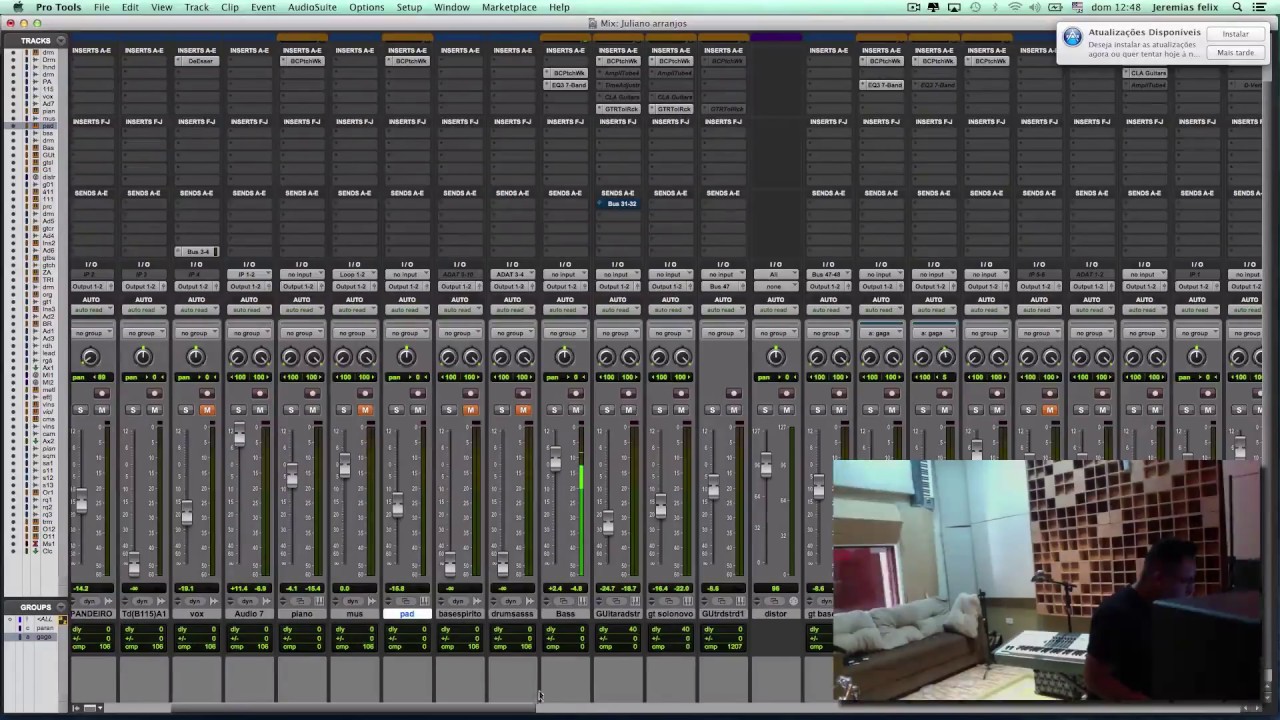Solo the PANDEIRO track

click(80, 410)
